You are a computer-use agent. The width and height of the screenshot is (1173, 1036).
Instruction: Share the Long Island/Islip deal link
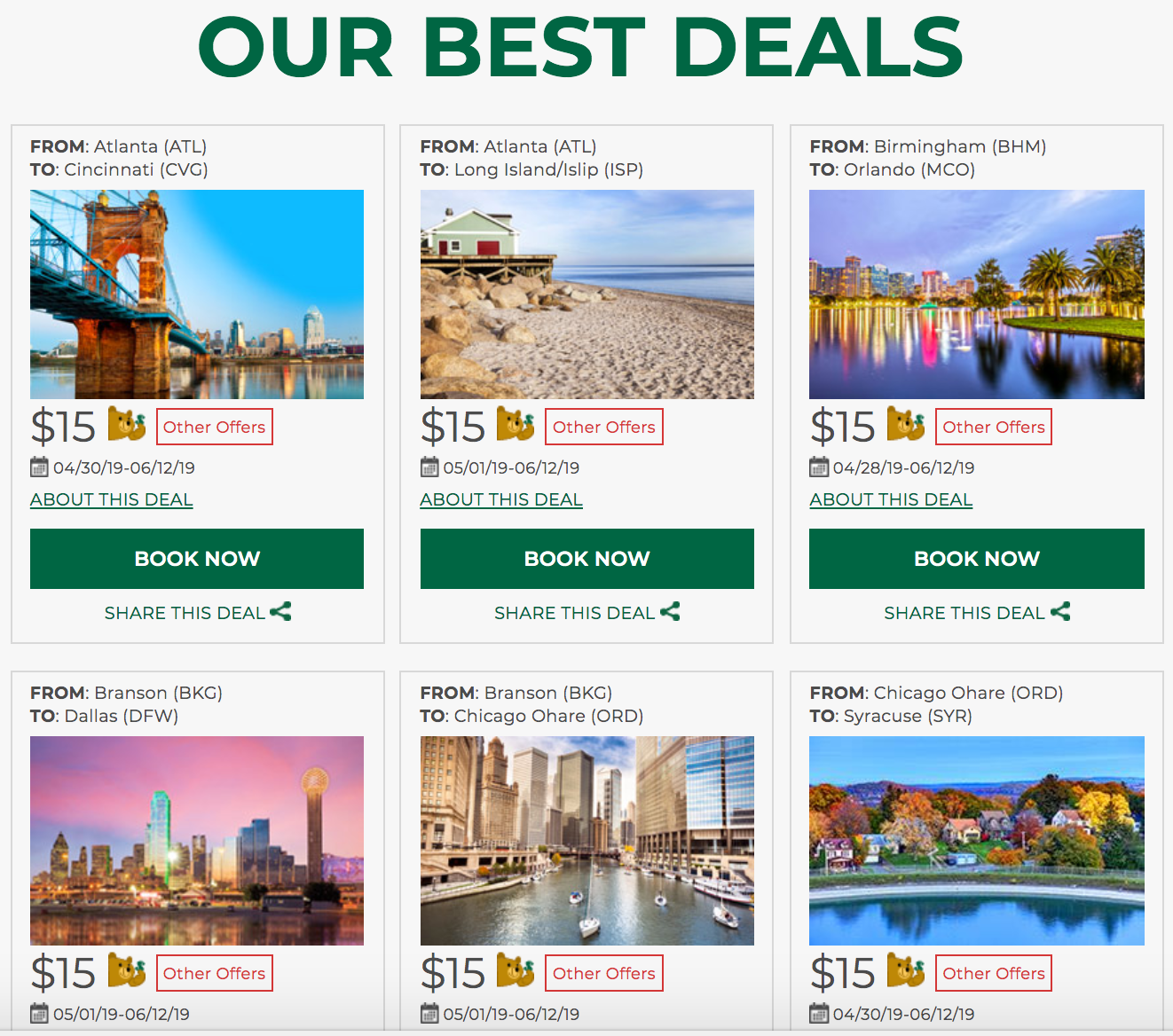tap(587, 612)
